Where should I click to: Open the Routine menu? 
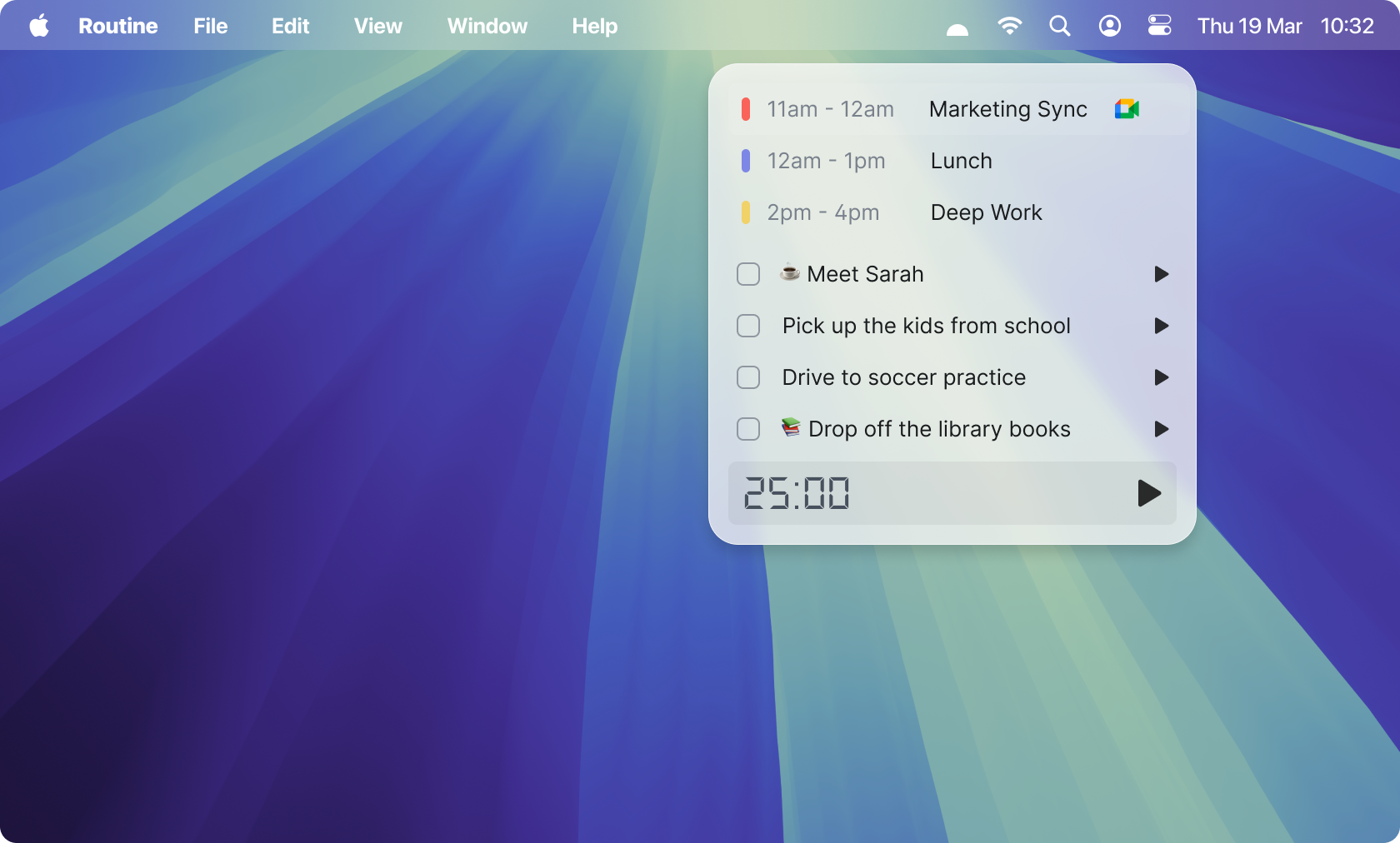tap(117, 26)
